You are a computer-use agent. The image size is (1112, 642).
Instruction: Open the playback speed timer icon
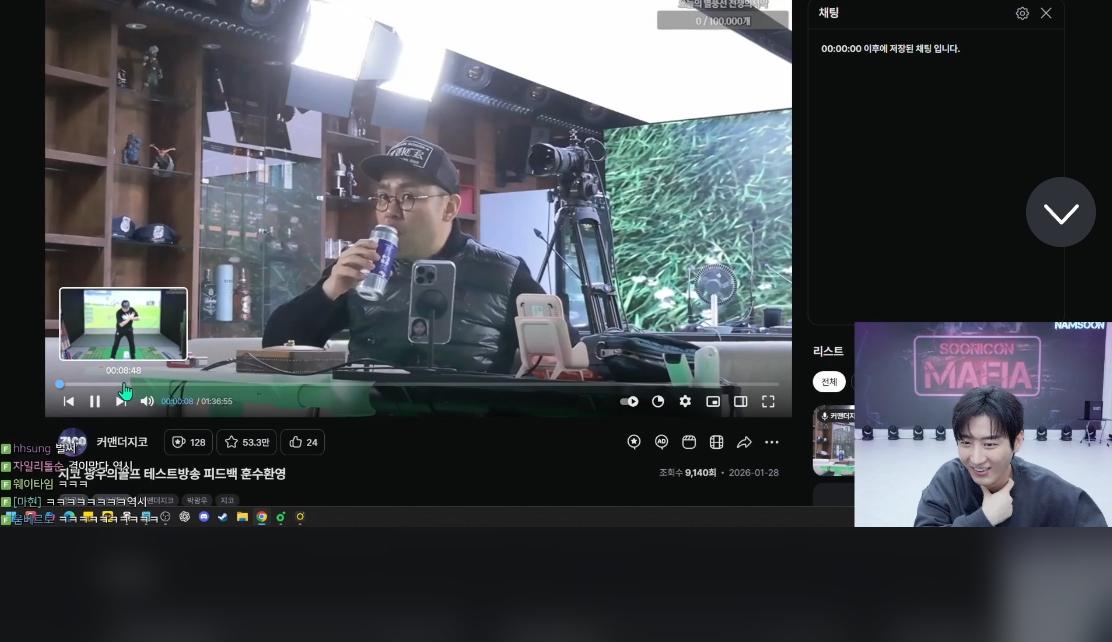click(658, 401)
